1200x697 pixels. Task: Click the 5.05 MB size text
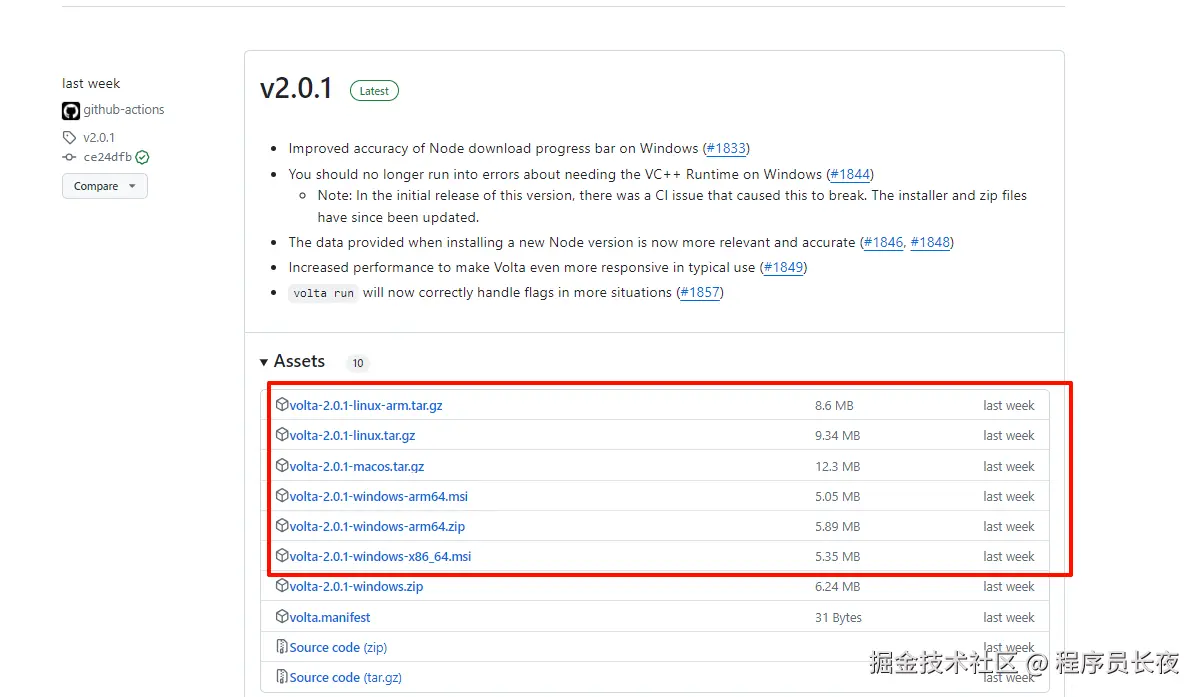click(x=837, y=496)
